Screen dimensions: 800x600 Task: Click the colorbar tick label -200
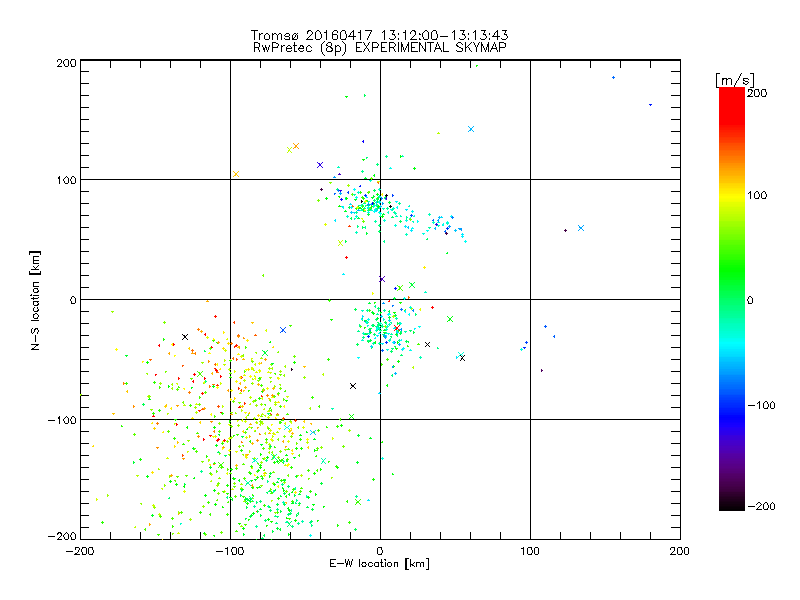761,506
